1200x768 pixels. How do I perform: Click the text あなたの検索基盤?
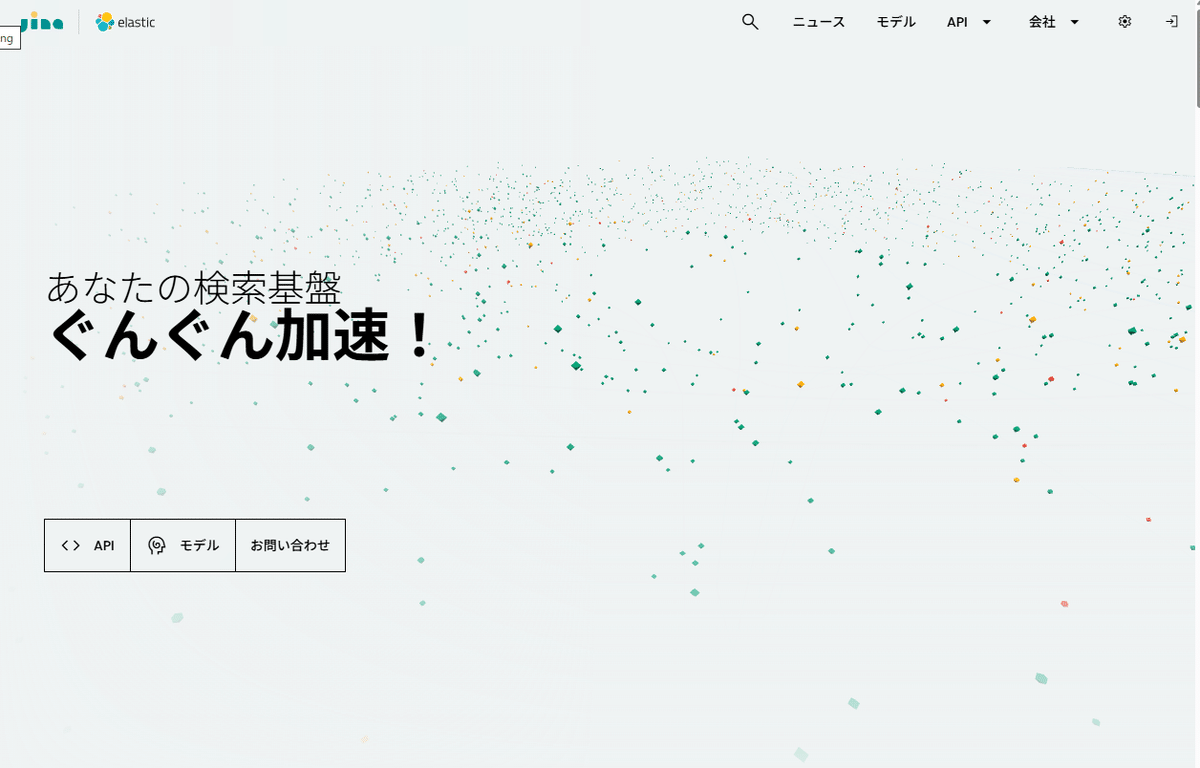(194, 287)
